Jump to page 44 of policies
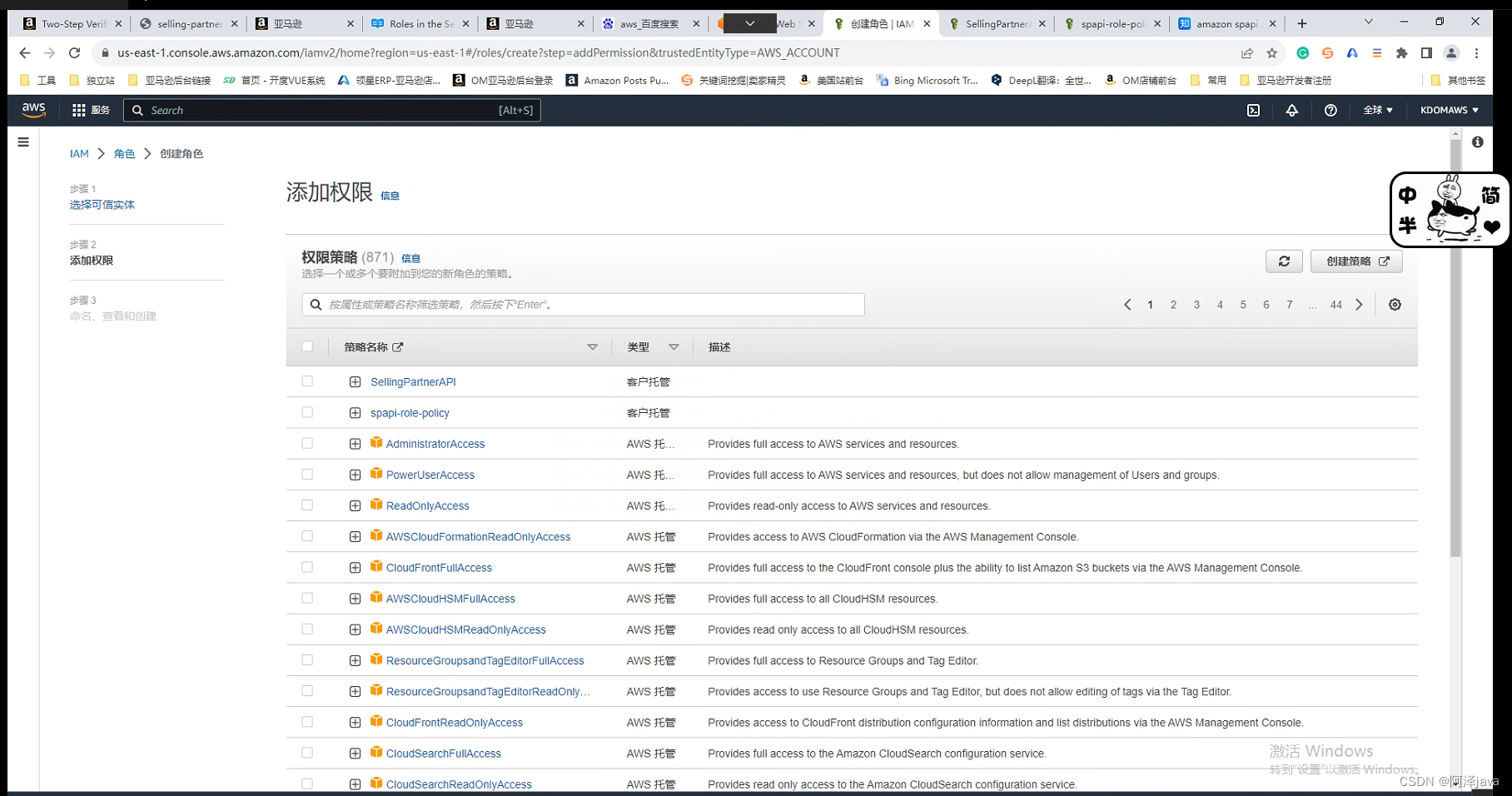Image resolution: width=1512 pixels, height=796 pixels. click(x=1335, y=305)
